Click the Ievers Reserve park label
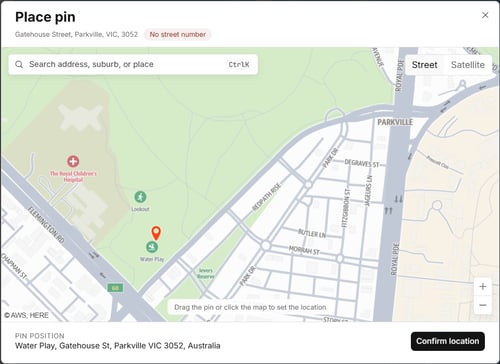 [x=206, y=273]
